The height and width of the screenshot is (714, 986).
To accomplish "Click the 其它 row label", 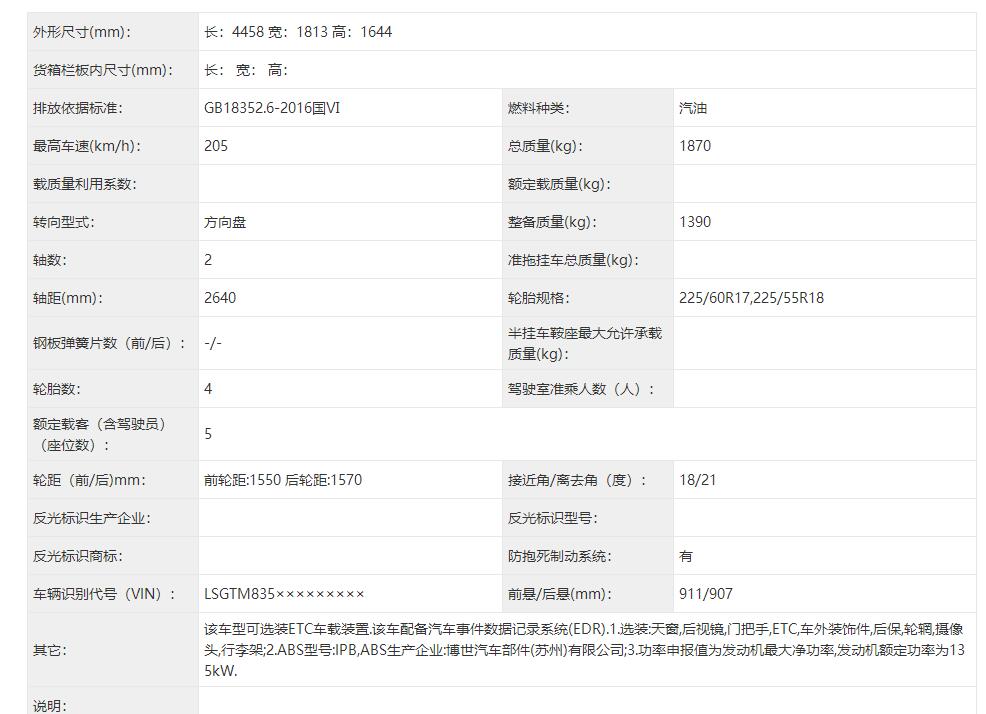I will click(x=49, y=650).
